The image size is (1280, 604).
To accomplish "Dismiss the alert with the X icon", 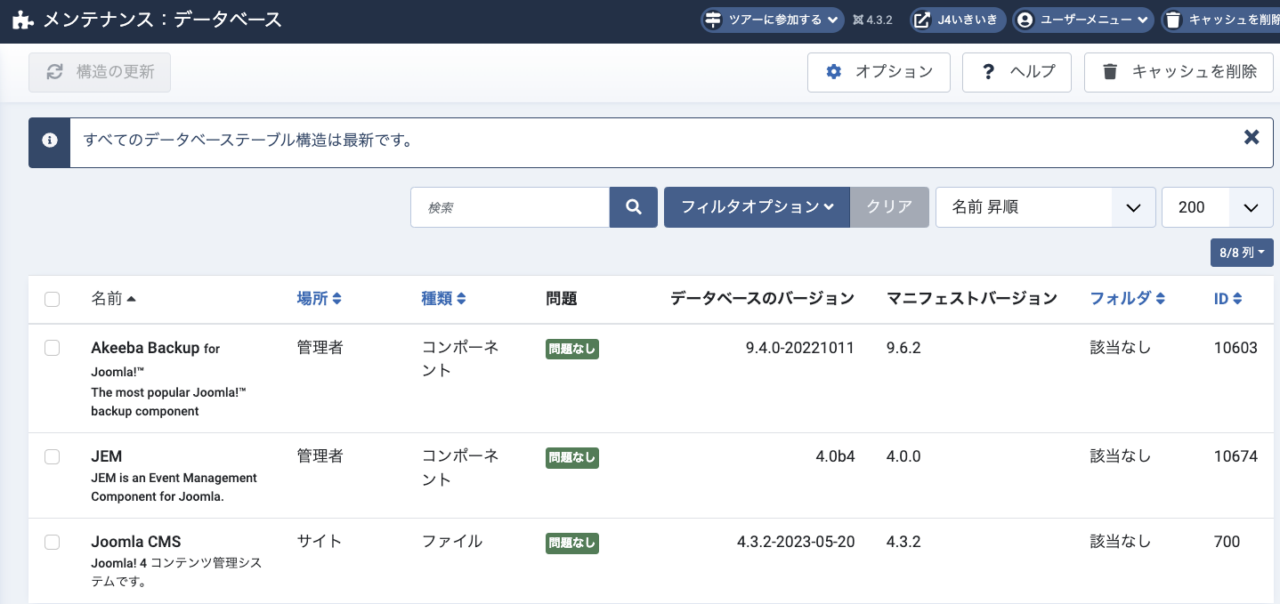I will (1251, 137).
